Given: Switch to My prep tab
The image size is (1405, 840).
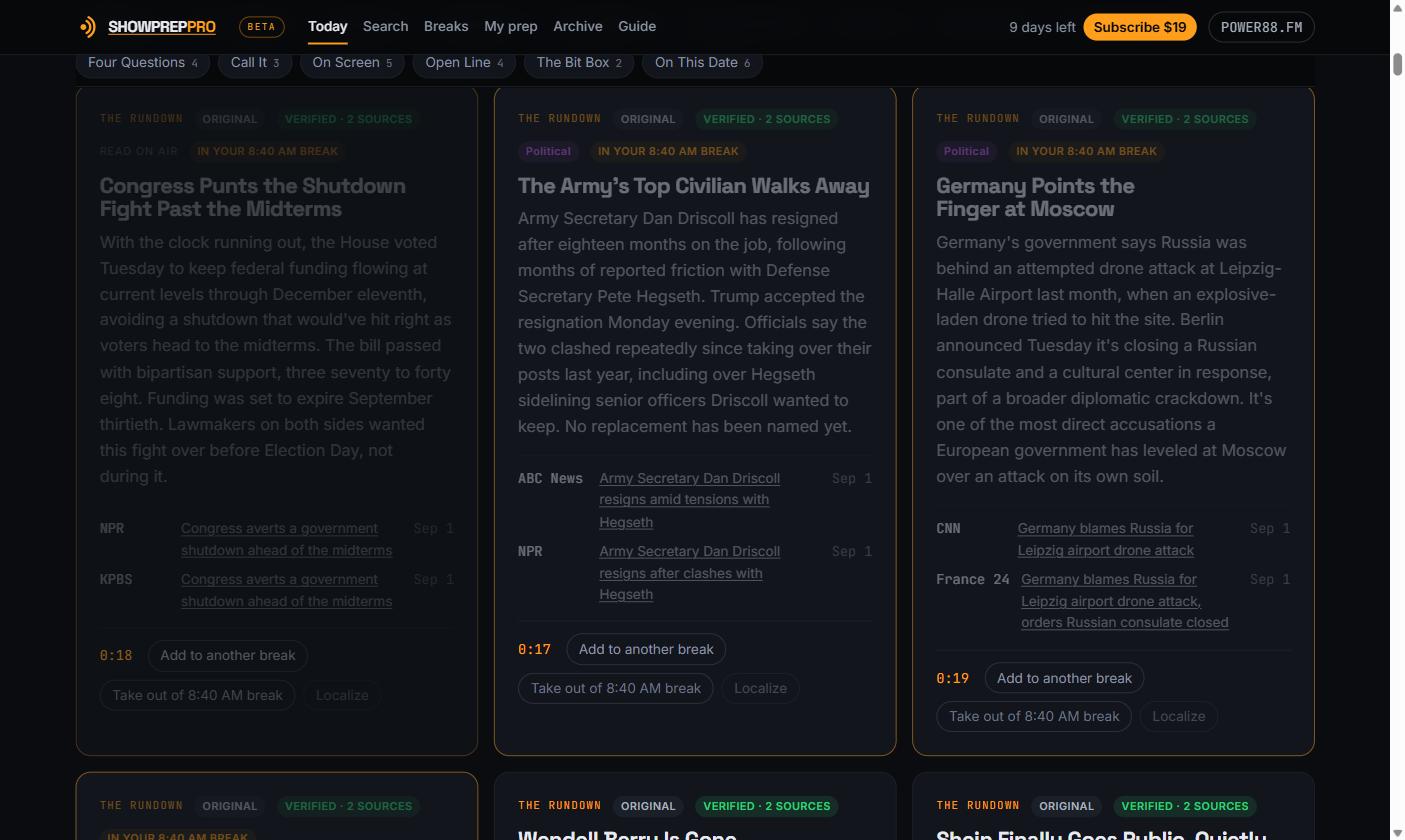Looking at the screenshot, I should (510, 26).
